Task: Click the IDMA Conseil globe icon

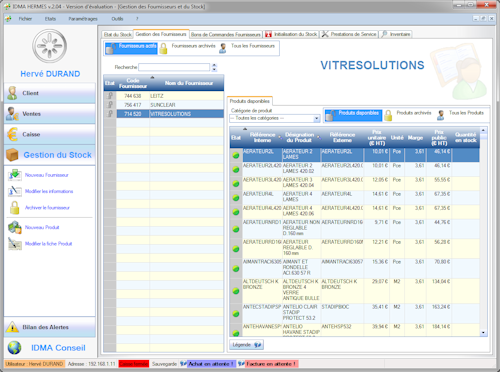Action: click(15, 348)
